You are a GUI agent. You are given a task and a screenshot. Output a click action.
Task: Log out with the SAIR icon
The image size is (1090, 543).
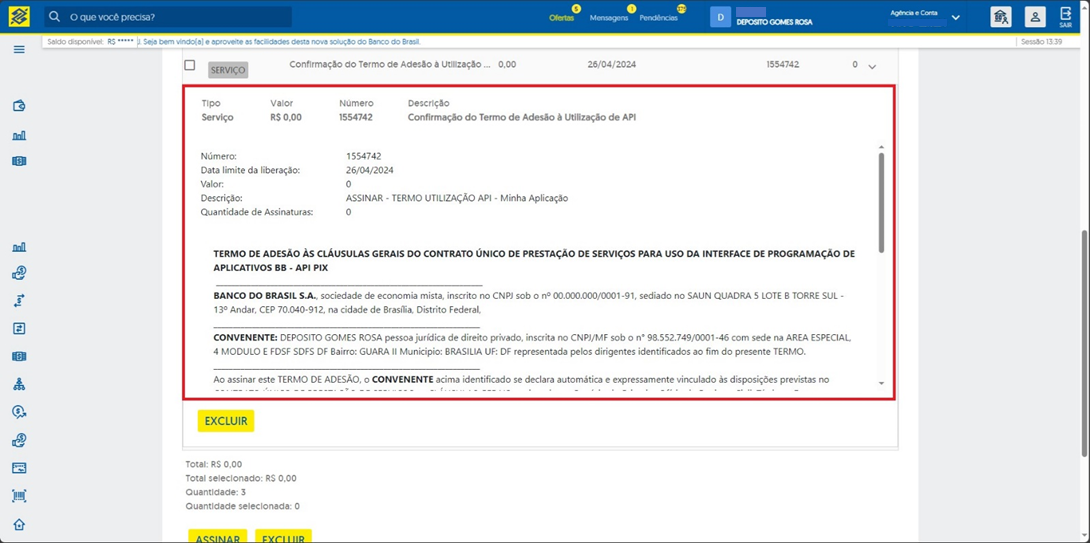(x=1066, y=17)
